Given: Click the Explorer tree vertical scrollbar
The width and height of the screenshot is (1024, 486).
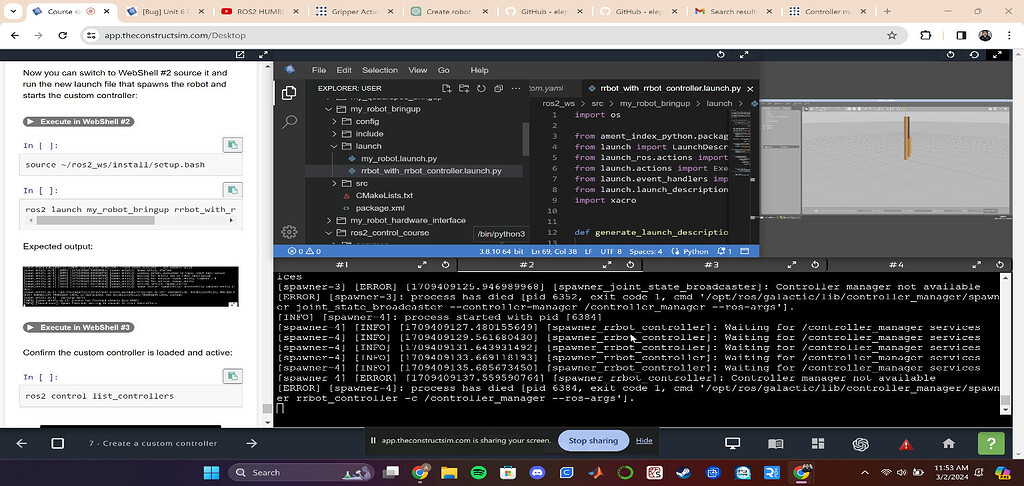Looking at the screenshot, I should coord(526,140).
